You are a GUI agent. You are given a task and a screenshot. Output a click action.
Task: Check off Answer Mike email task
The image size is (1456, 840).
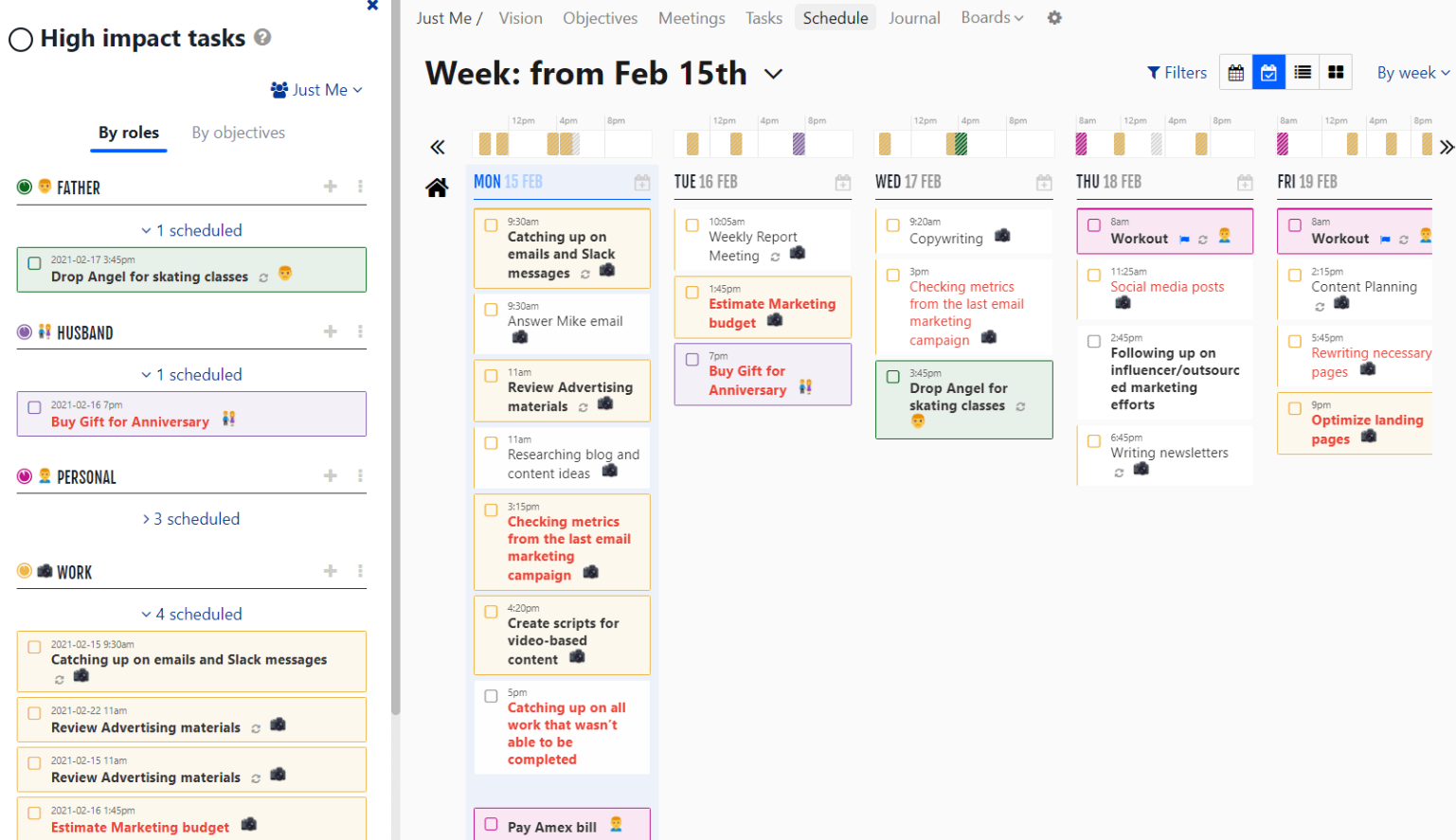(x=491, y=310)
